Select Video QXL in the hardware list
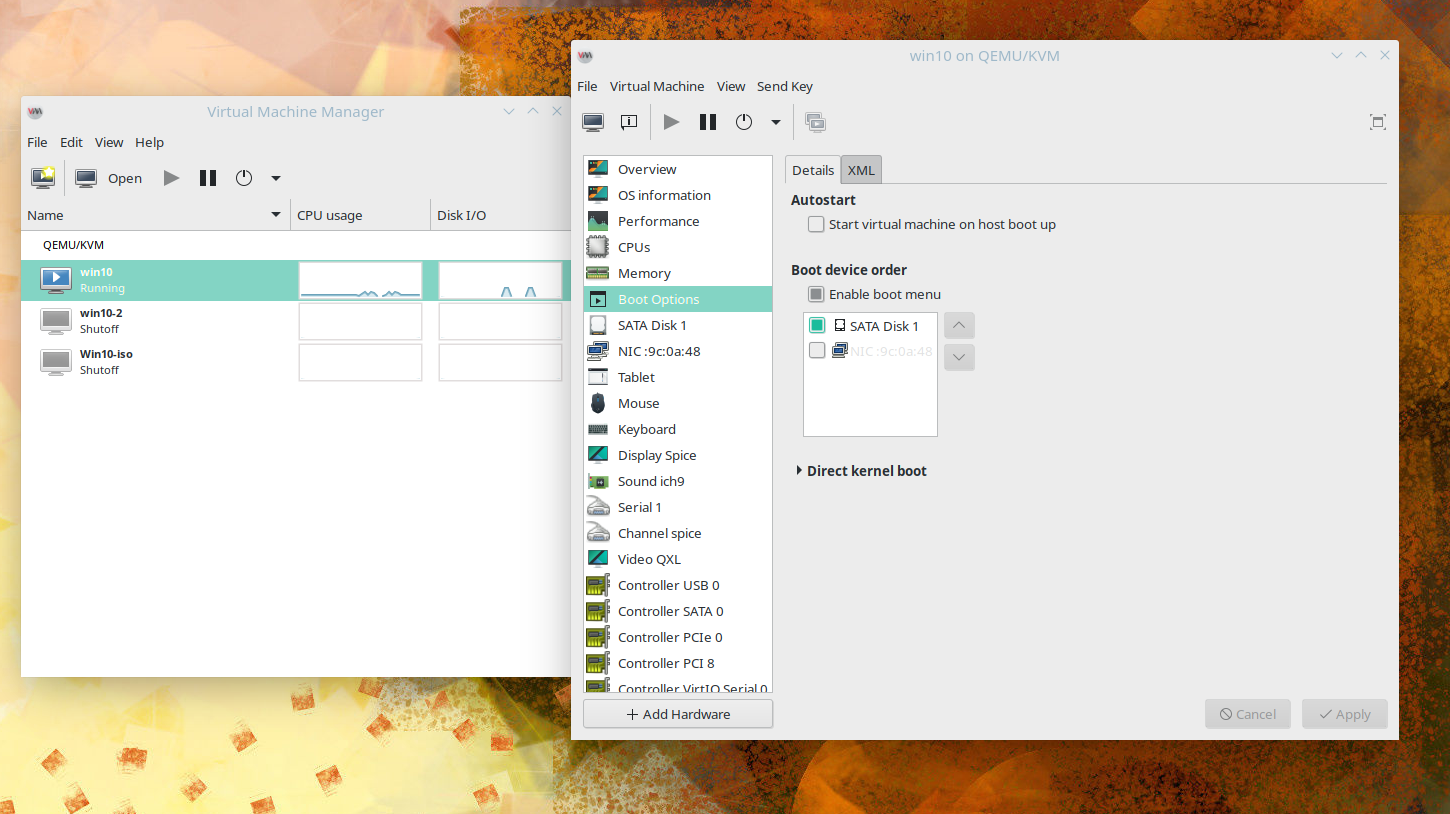 coord(678,559)
